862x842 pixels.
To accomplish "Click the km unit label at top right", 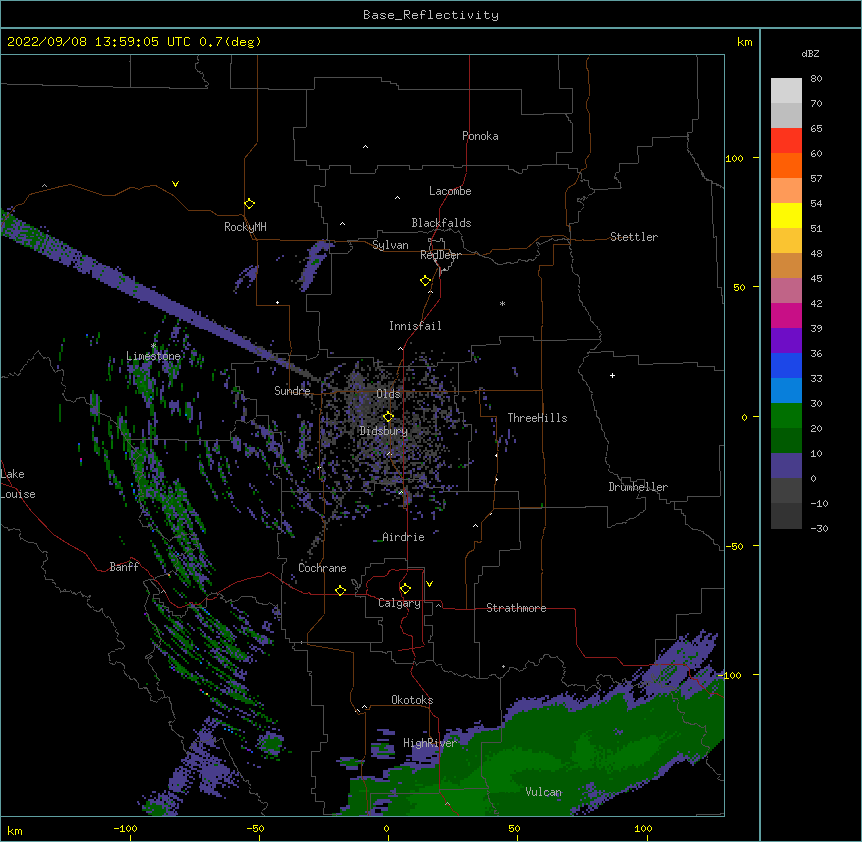I will point(745,42).
